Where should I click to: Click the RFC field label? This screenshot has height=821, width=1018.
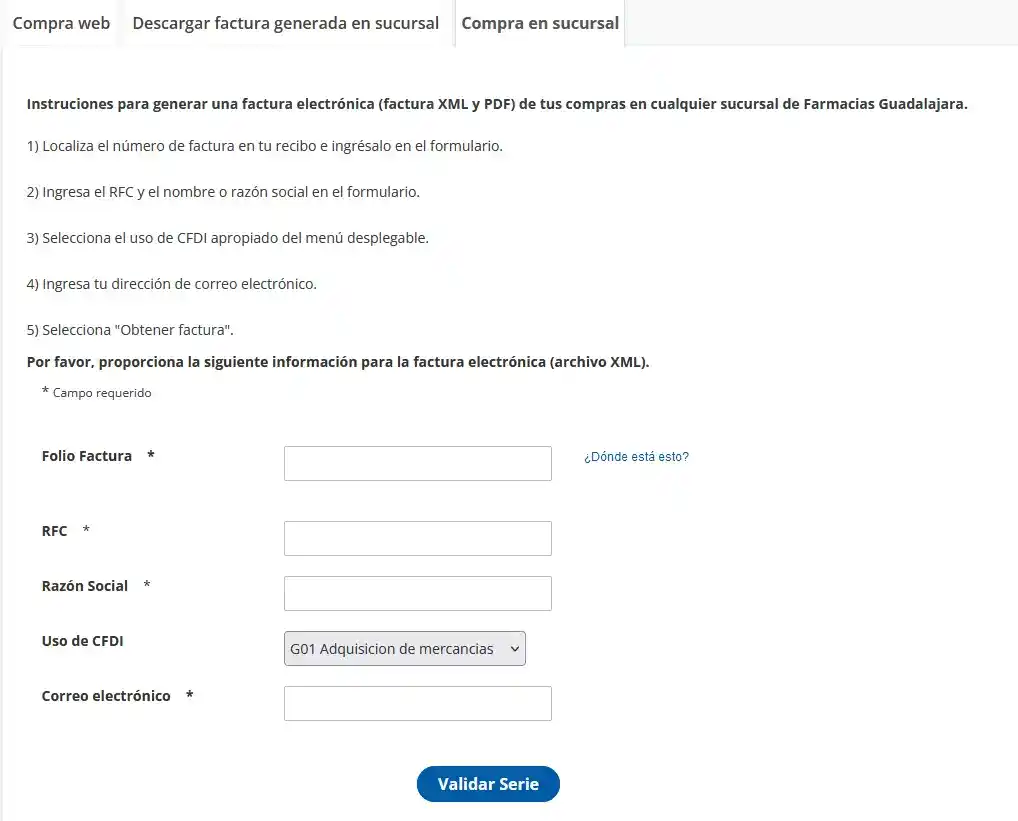tap(55, 531)
